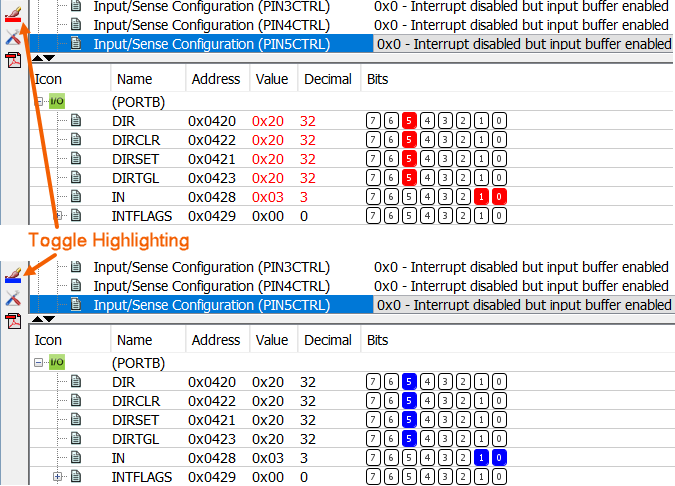675x486 pixels.
Task: Click the green I/O icon in the red-highlight view
Action: point(56,102)
